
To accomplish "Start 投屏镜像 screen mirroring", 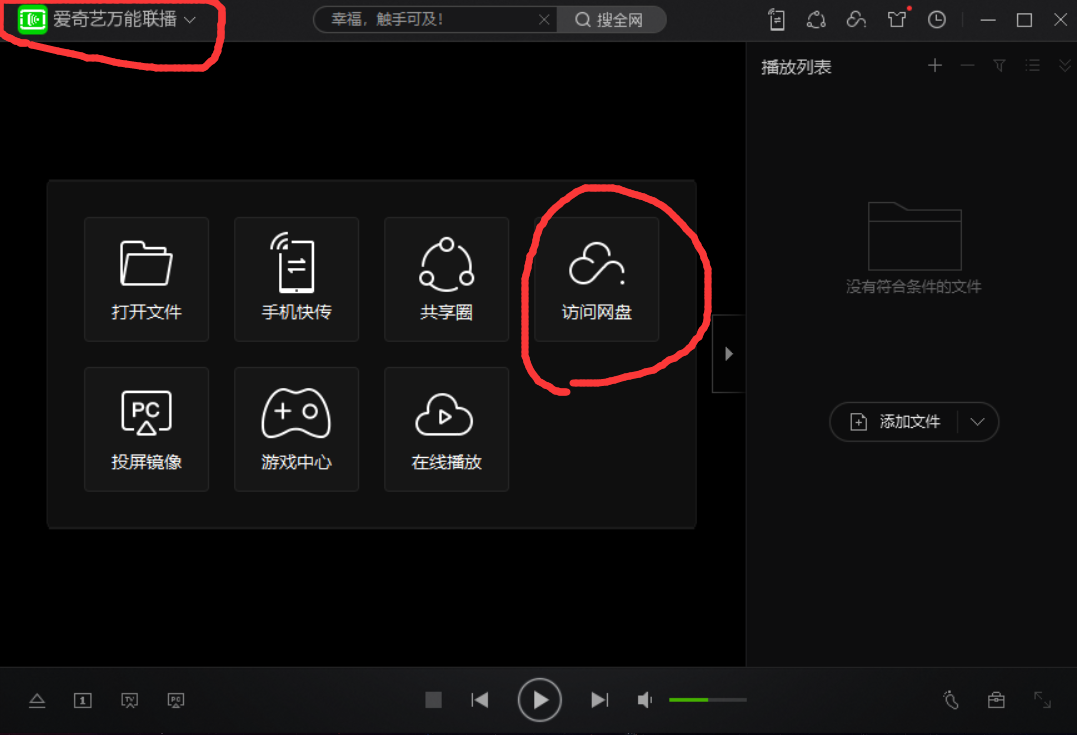I will [x=146, y=429].
